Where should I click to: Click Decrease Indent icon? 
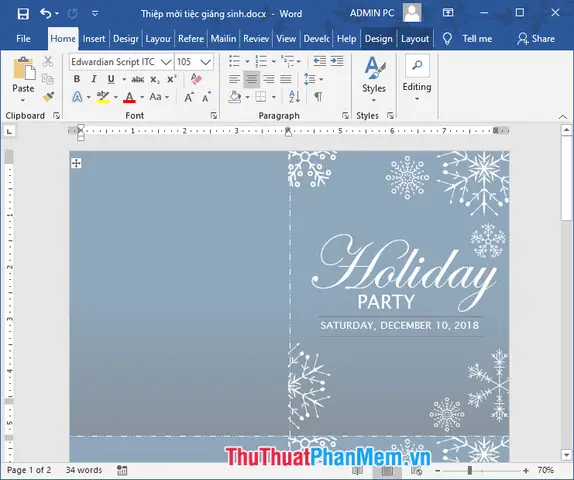320,61
